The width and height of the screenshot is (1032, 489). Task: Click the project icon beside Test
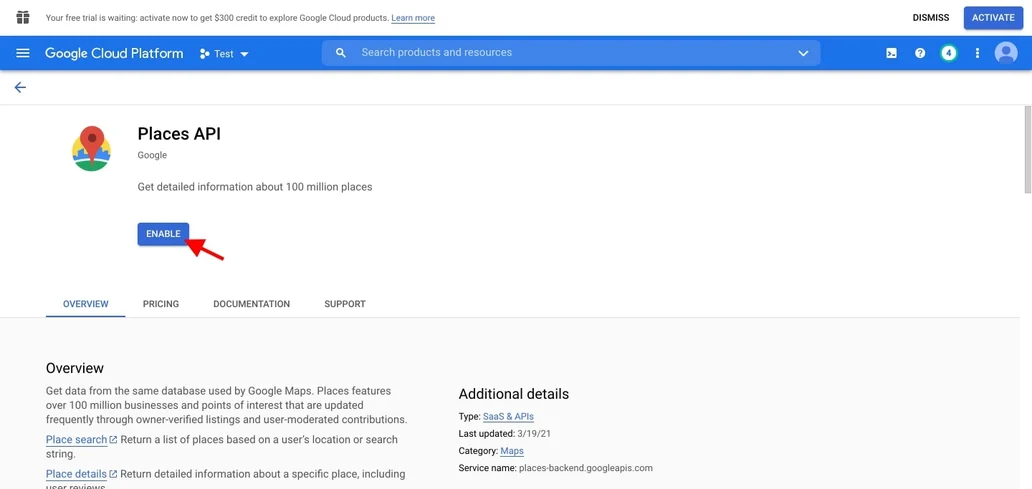204,54
